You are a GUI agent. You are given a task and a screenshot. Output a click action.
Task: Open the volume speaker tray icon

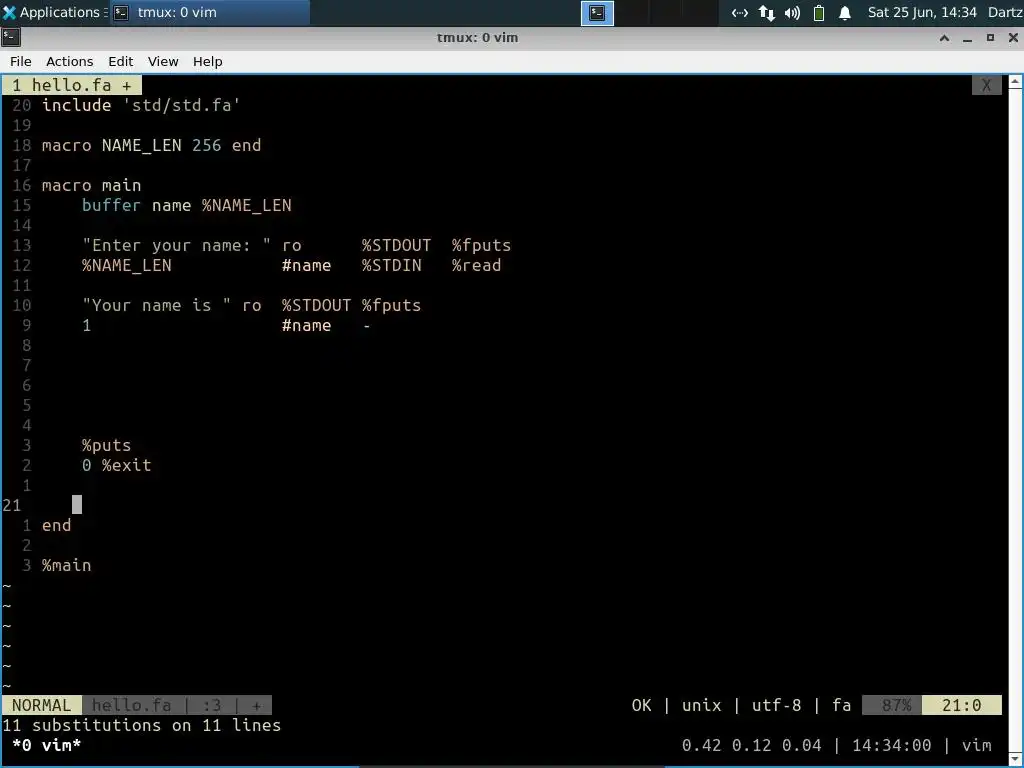click(792, 12)
